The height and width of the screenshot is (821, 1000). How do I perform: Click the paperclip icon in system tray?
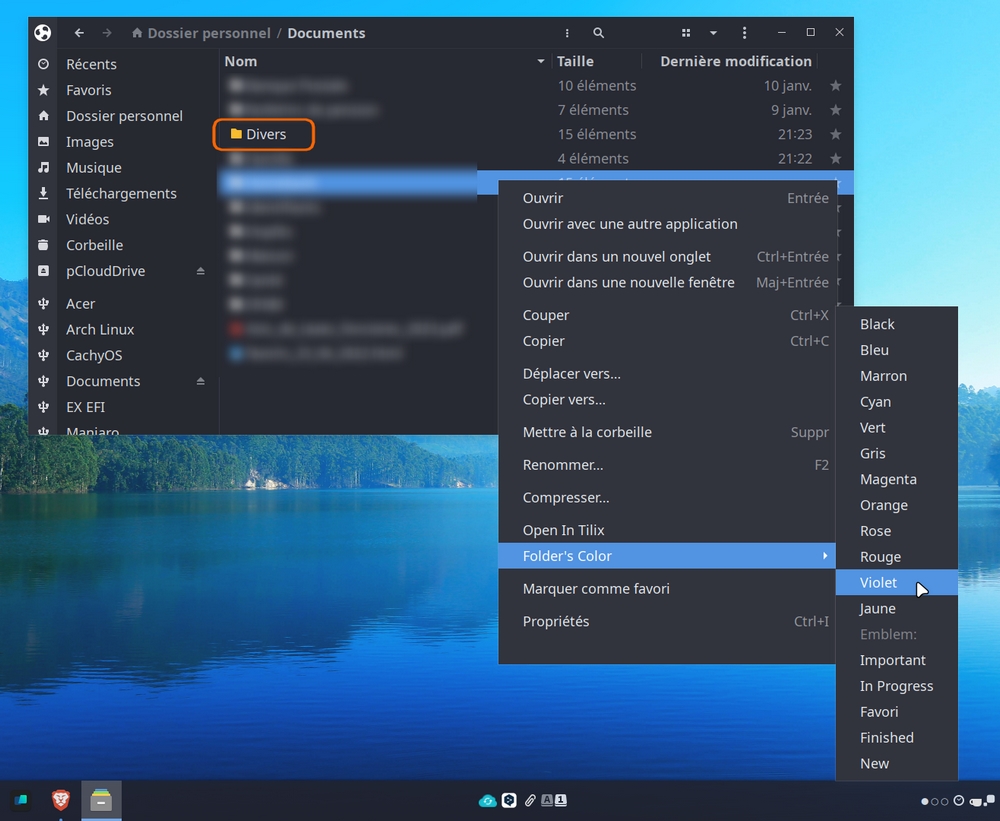(531, 800)
